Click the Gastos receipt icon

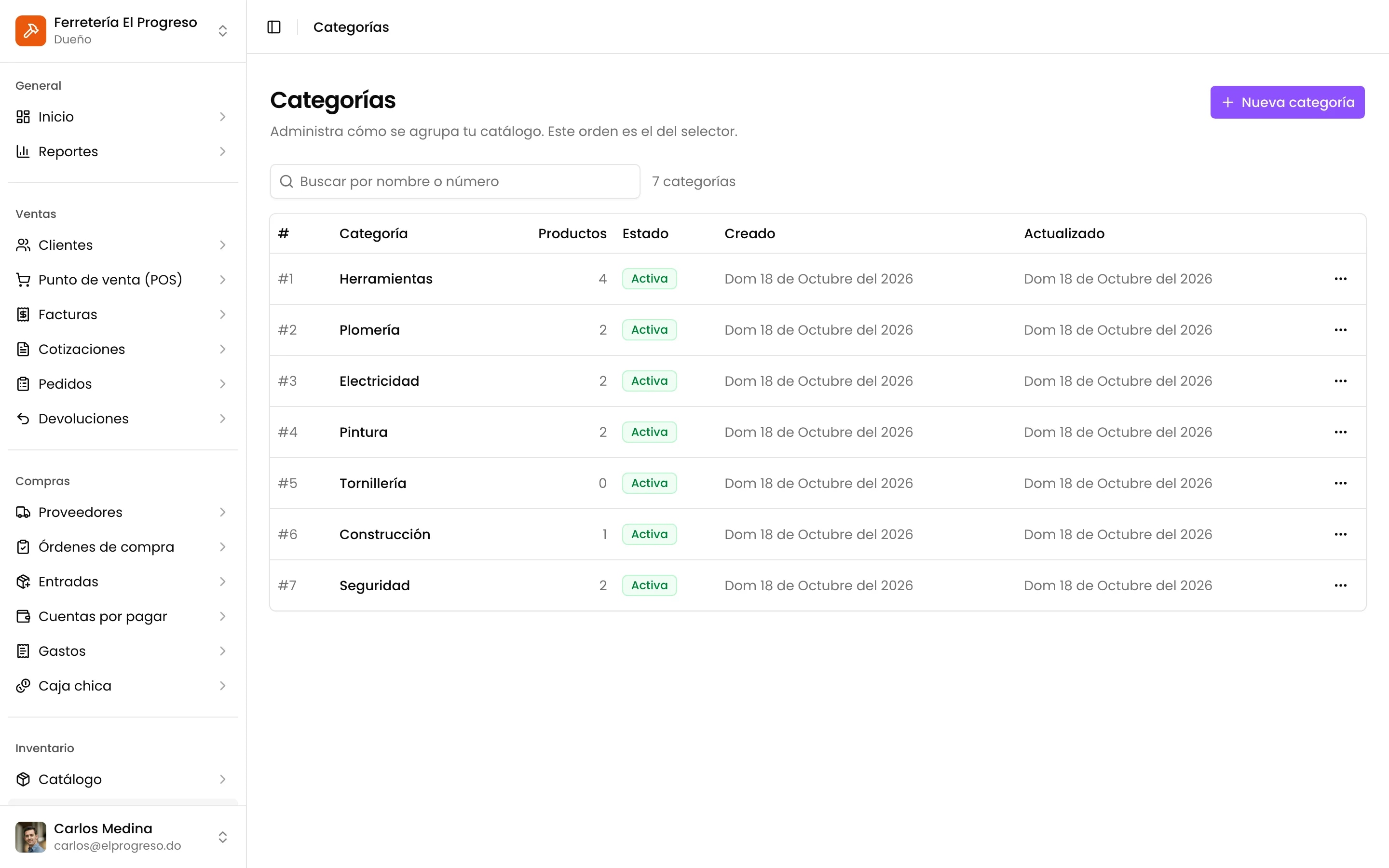(x=23, y=651)
